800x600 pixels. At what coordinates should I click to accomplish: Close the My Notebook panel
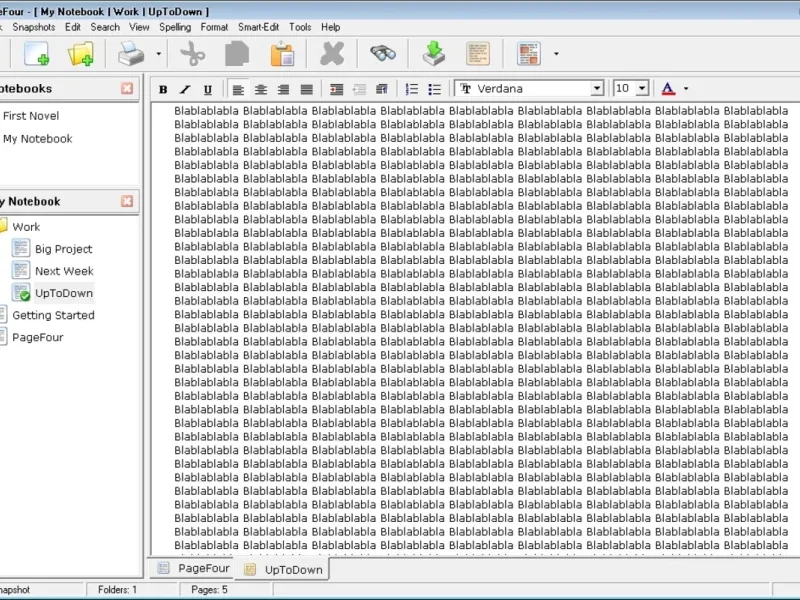127,201
